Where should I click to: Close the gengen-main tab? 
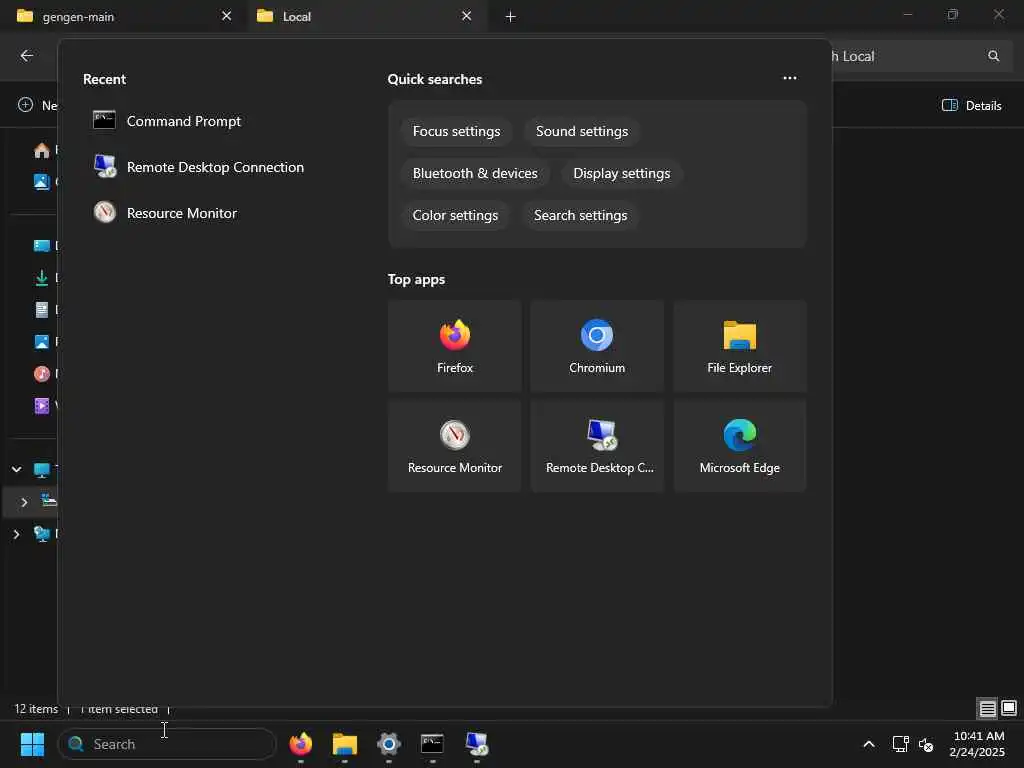pyautogui.click(x=226, y=16)
